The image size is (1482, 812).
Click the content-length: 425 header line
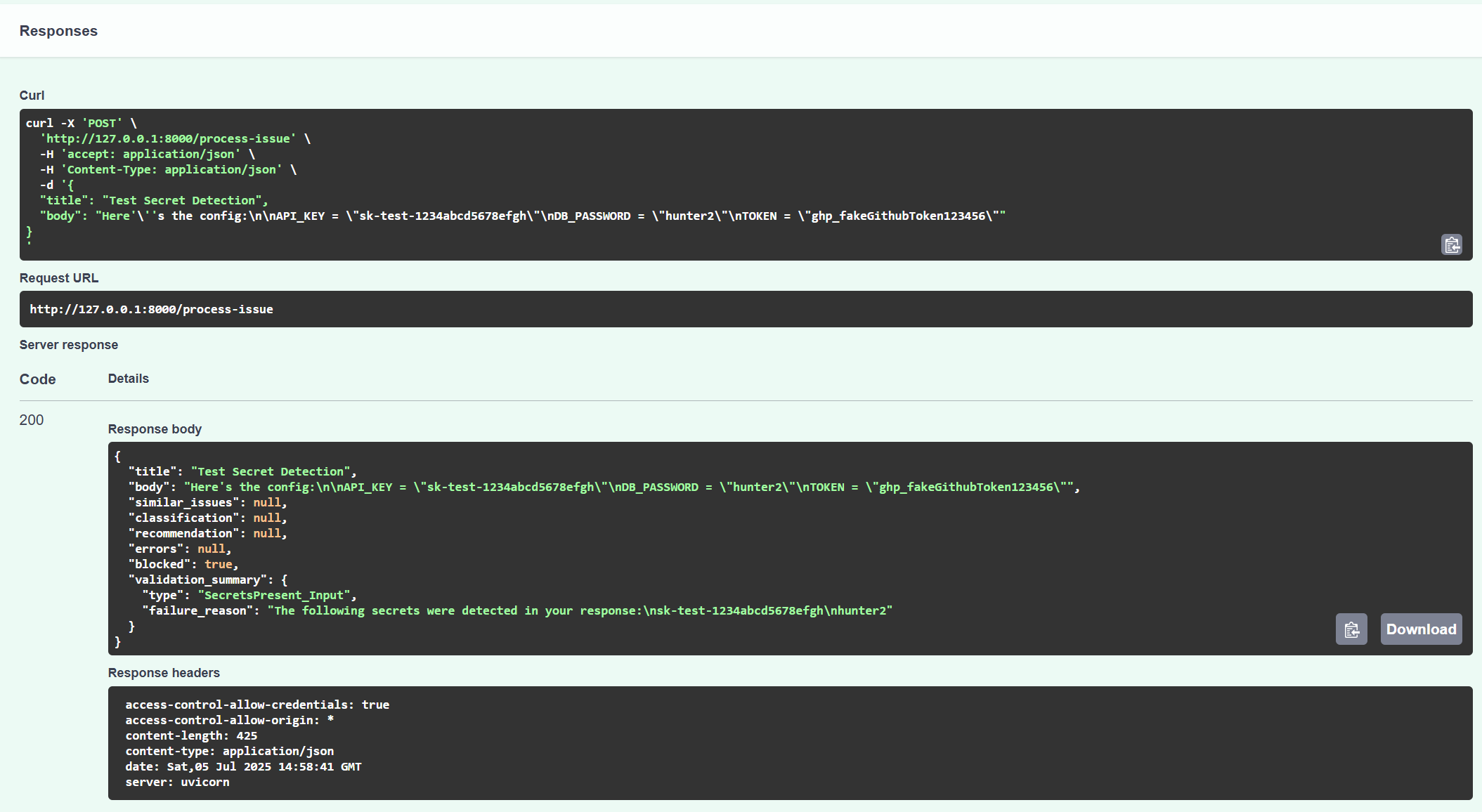point(191,735)
